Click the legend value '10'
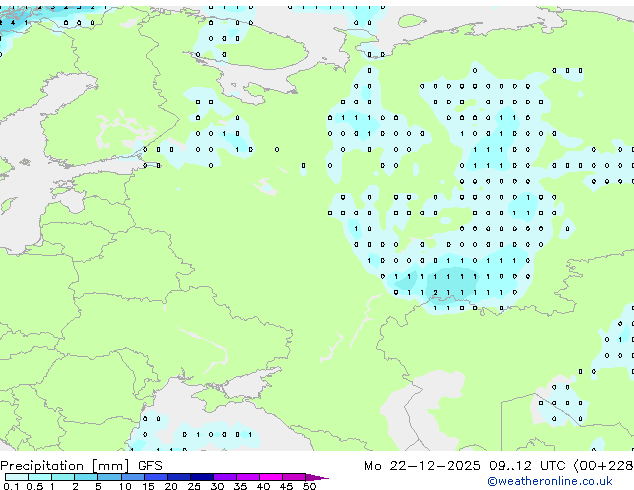634x490 pixels. pyautogui.click(x=125, y=486)
